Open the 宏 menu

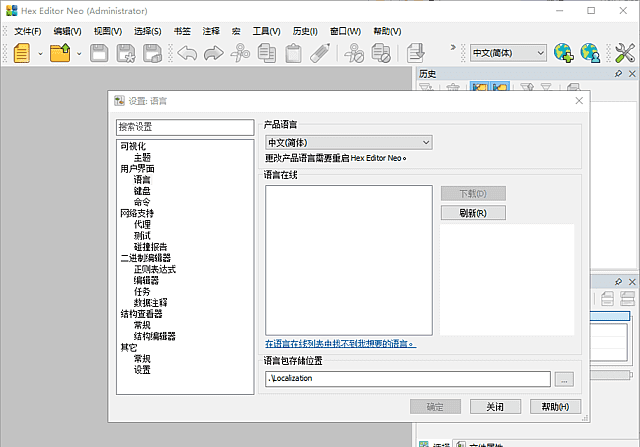pyautogui.click(x=236, y=31)
